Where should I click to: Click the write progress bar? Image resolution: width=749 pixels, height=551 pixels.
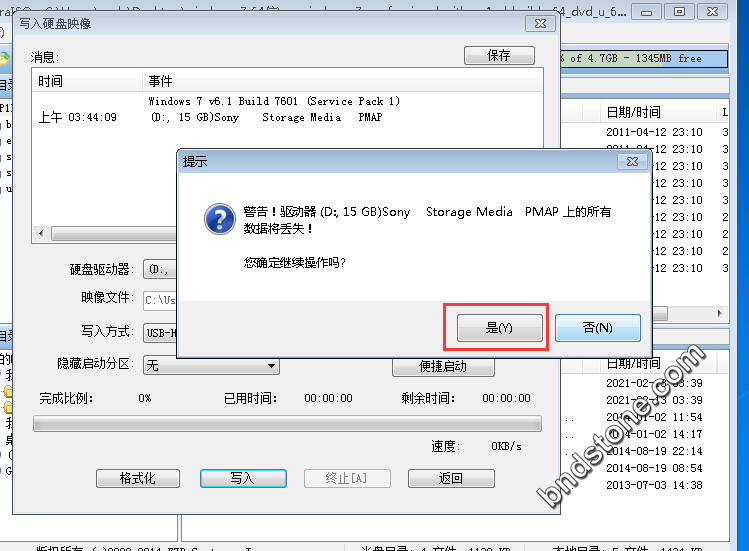[287, 423]
